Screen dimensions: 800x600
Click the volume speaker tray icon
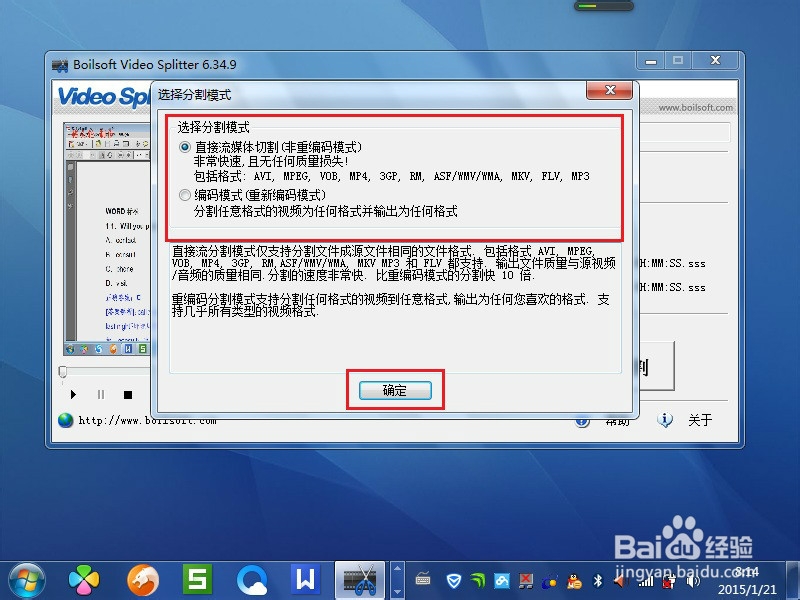pos(693,581)
